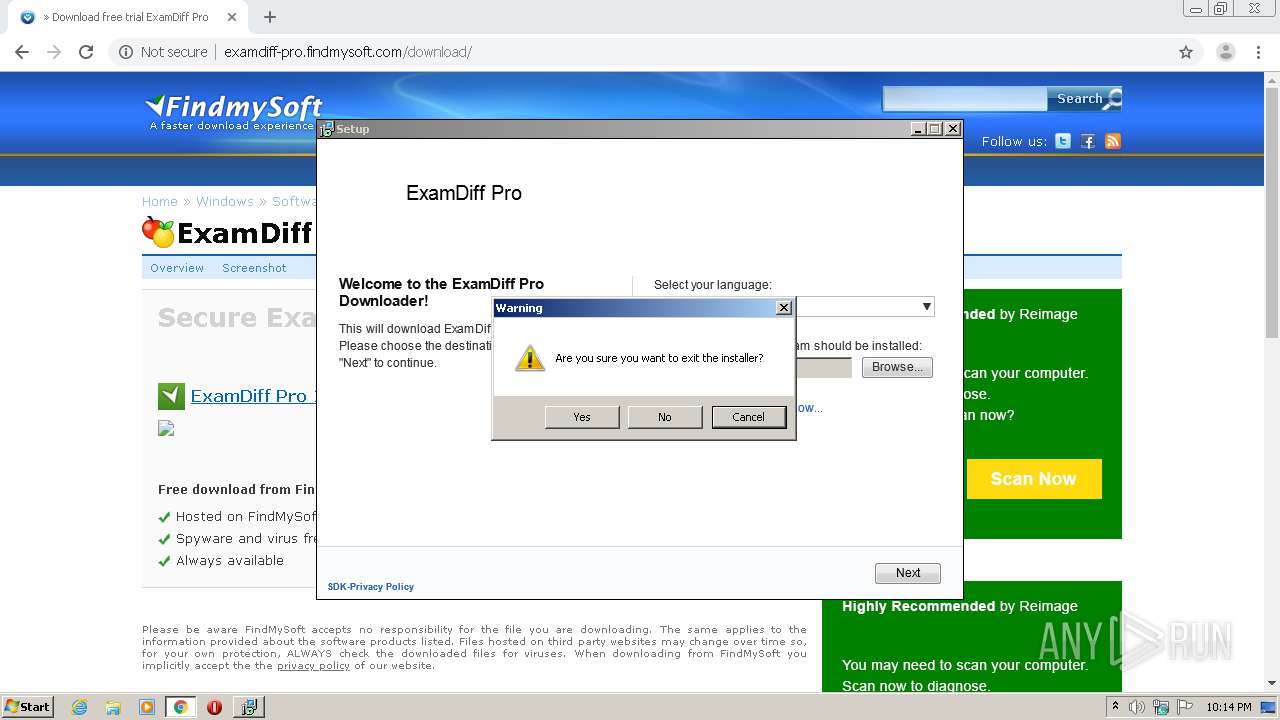Viewport: 1280px width, 720px height.
Task: Click Next in the Setup window
Action: coord(908,573)
